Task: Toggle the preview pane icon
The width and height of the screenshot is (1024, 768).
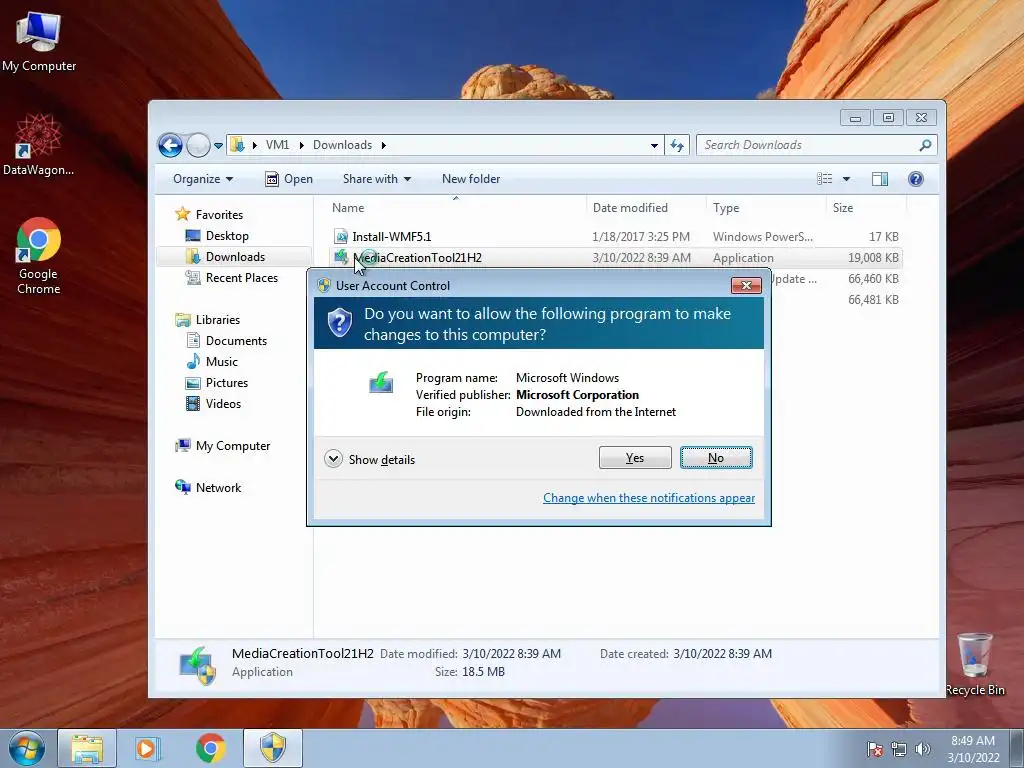Action: (880, 179)
